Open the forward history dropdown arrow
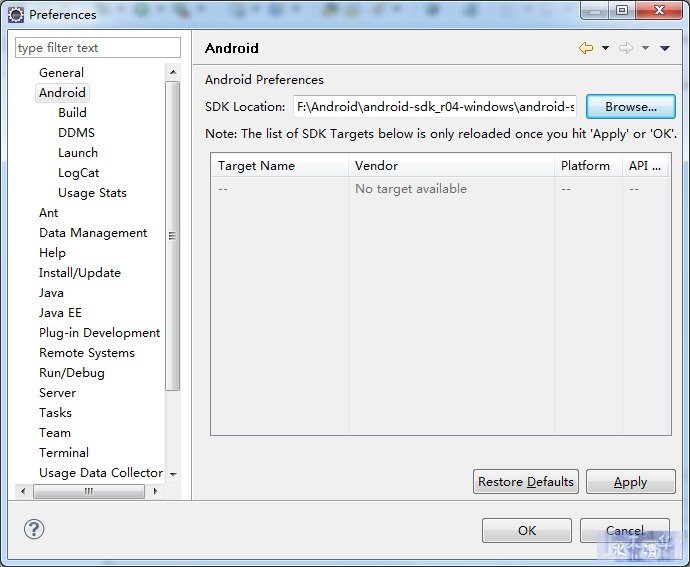The image size is (690, 567). [x=645, y=48]
